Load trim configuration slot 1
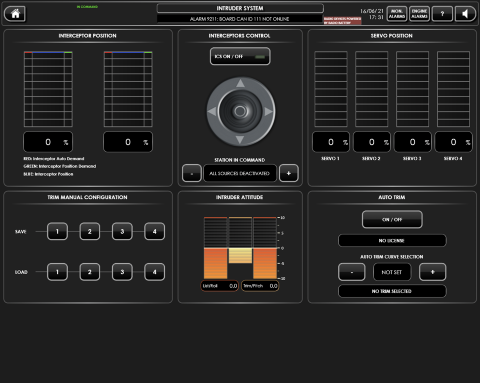 57,272
